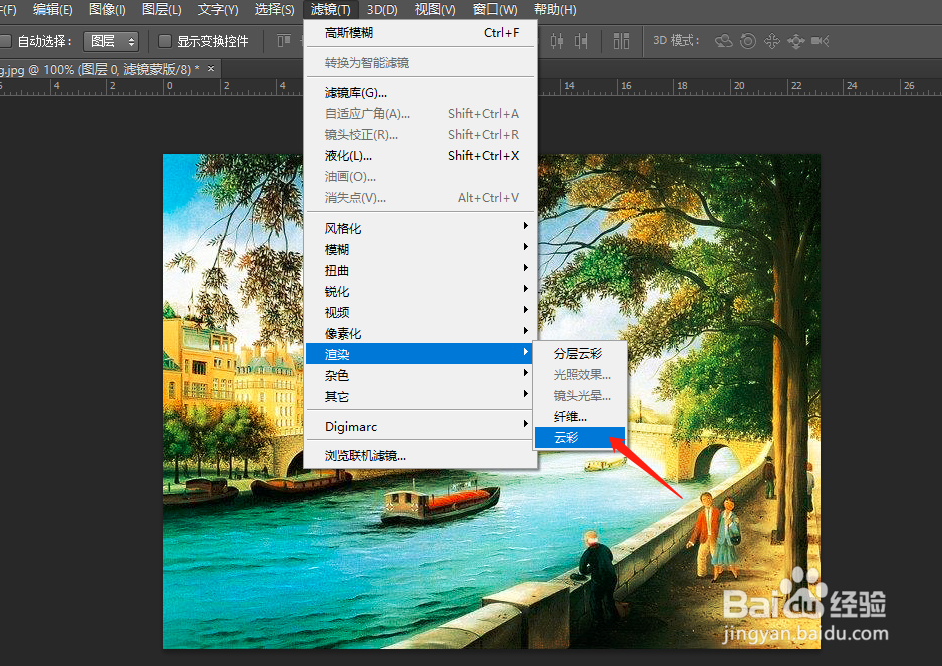Open the 图像(I) menu
This screenshot has height=666, width=942.
click(x=107, y=10)
